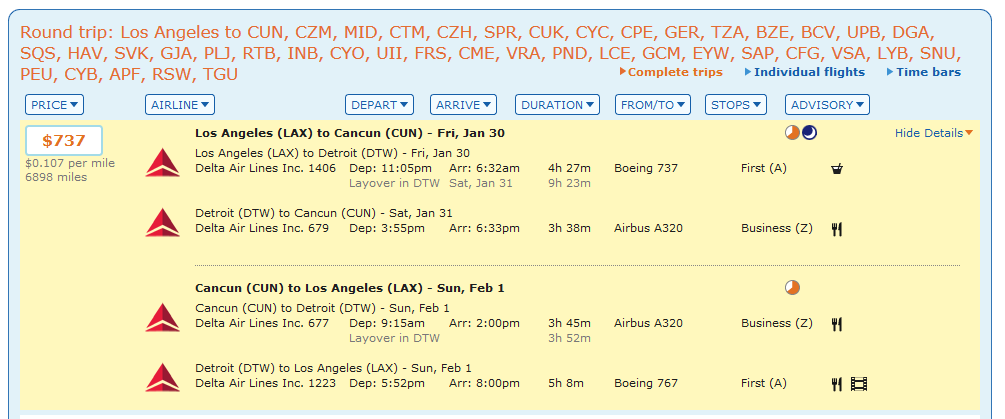Collapse the itinerary with Hide Details

tap(933, 133)
